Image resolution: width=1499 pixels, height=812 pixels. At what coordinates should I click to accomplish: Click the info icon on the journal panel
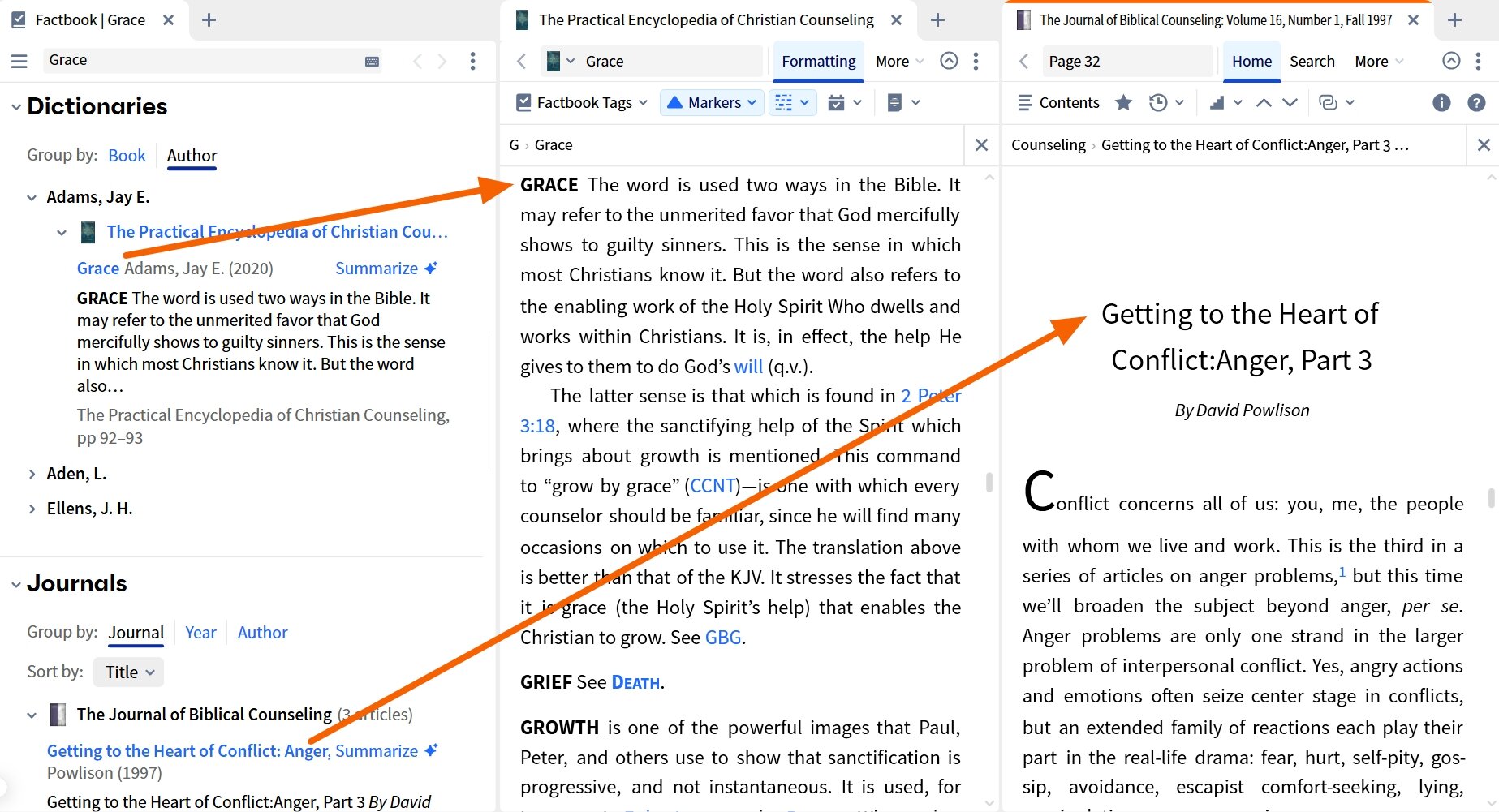1441,102
